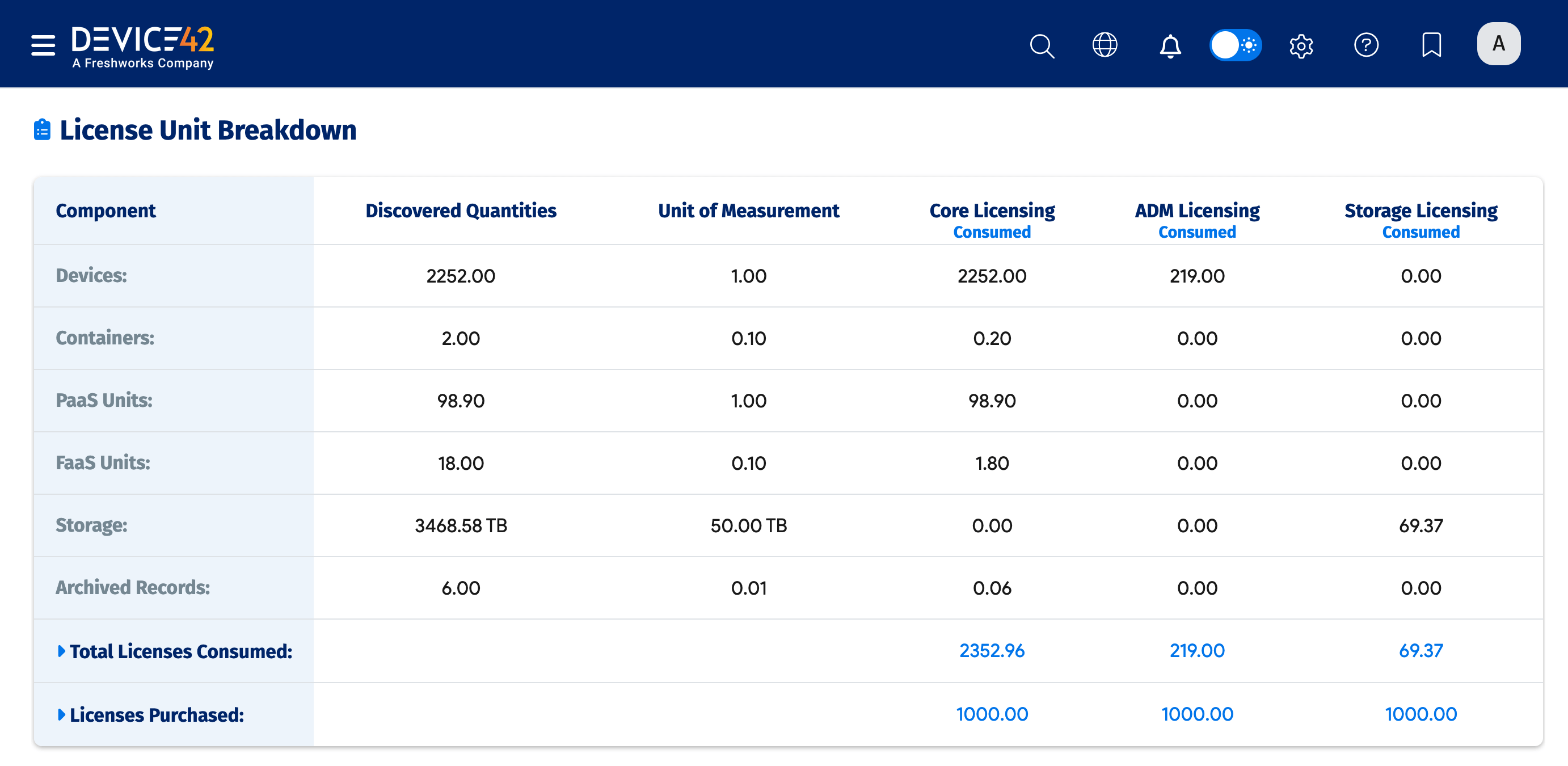Click the clipboard icon beside License Unit Breakdown

tap(42, 130)
